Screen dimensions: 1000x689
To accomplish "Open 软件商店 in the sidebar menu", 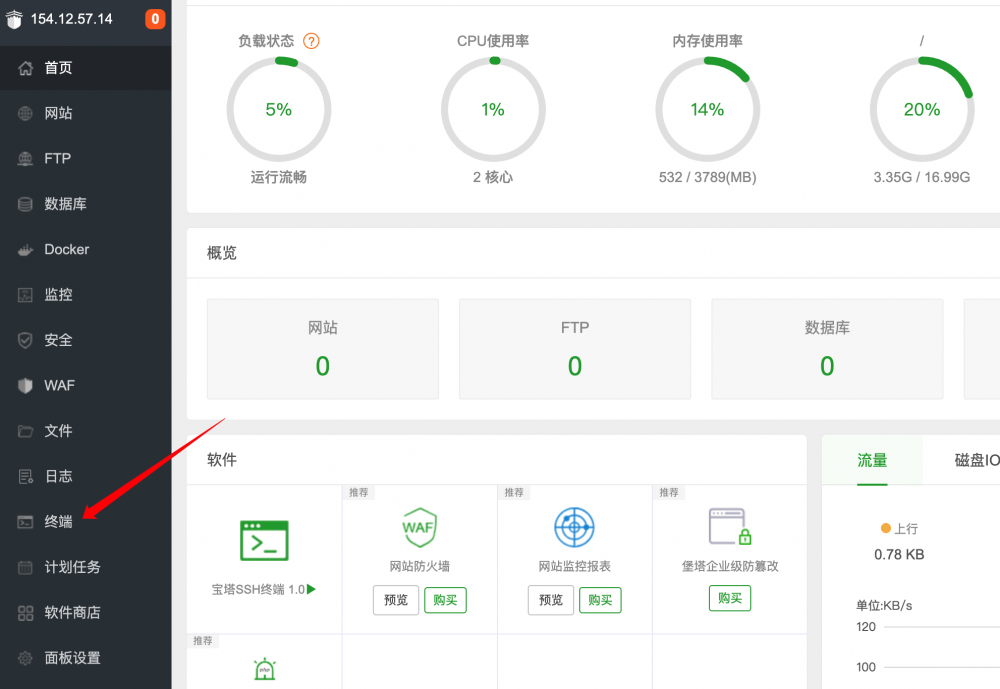I will (x=72, y=612).
